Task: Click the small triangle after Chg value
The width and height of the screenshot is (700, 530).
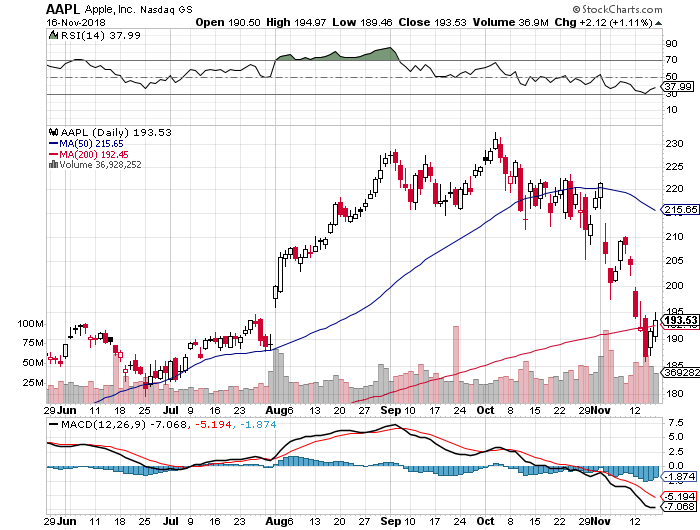Action: click(x=658, y=23)
